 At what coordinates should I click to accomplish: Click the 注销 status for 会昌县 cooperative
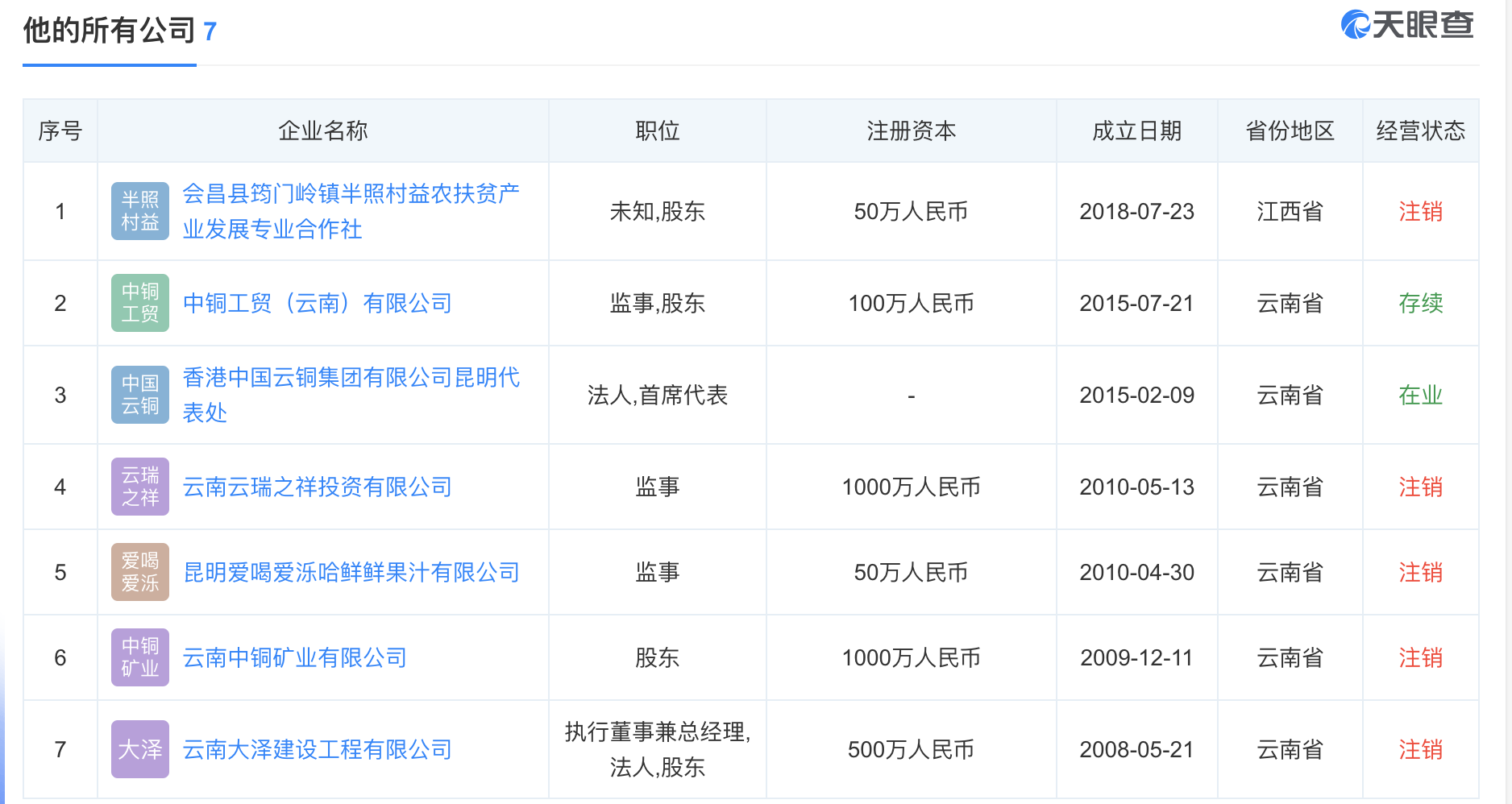pyautogui.click(x=1421, y=211)
